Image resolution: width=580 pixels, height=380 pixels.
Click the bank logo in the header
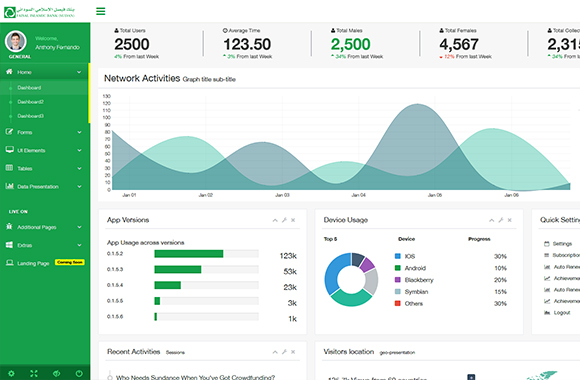pos(40,12)
